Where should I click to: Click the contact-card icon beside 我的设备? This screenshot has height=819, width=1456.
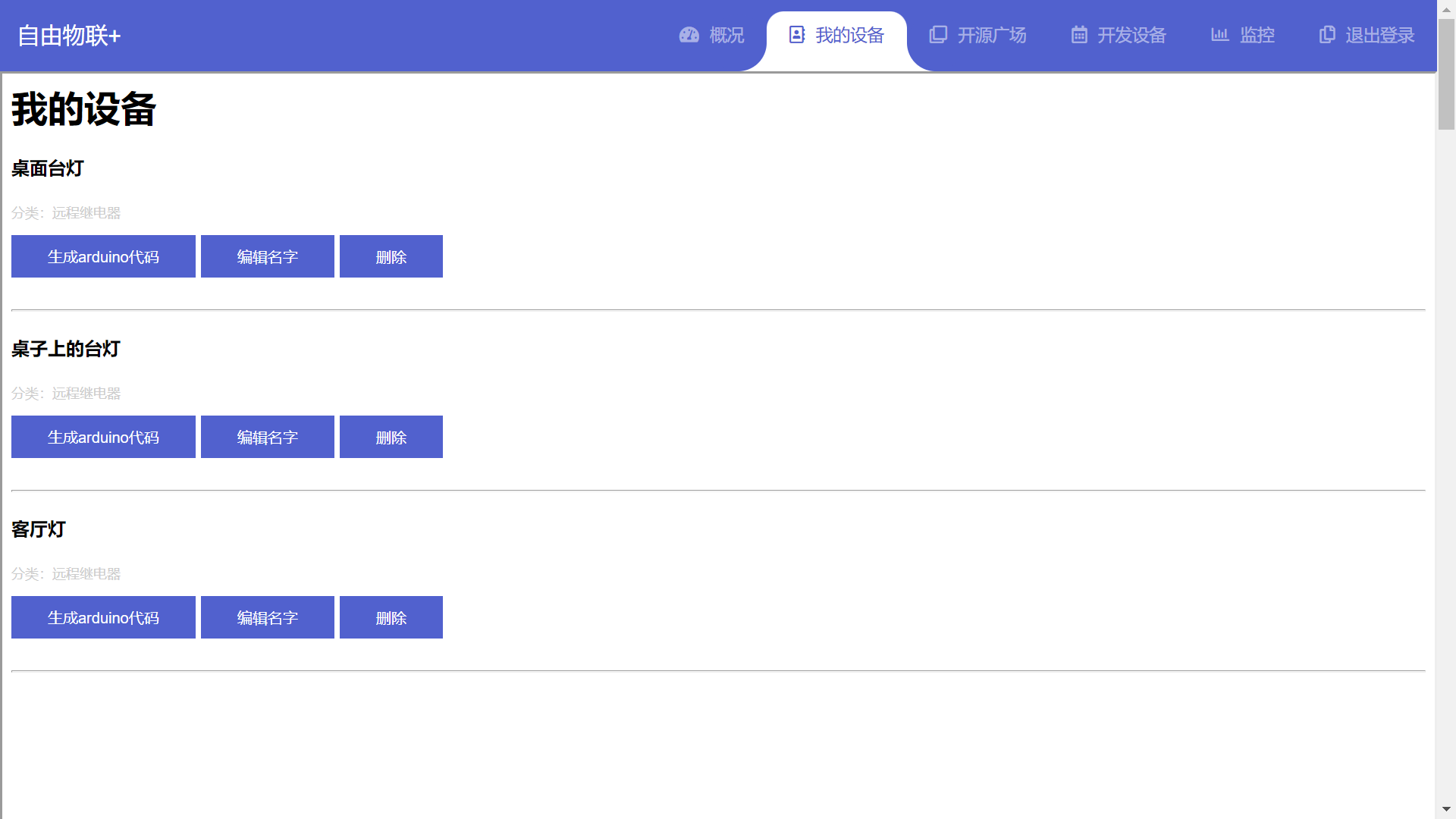tap(796, 35)
